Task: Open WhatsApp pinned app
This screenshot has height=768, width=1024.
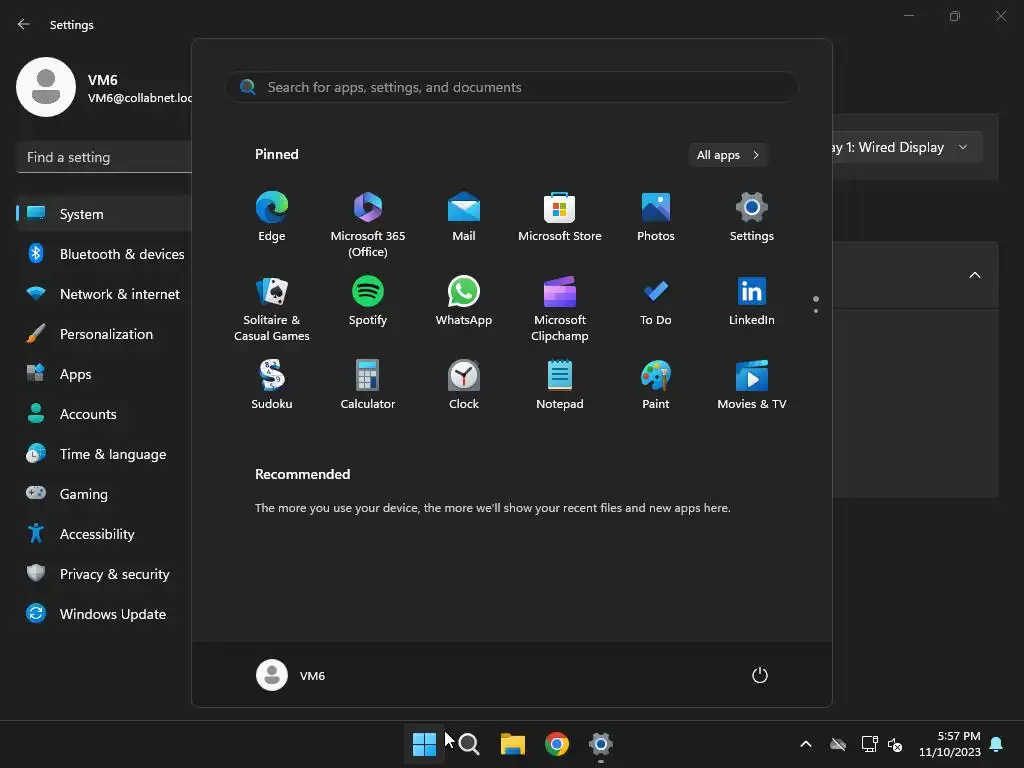Action: pos(464,300)
